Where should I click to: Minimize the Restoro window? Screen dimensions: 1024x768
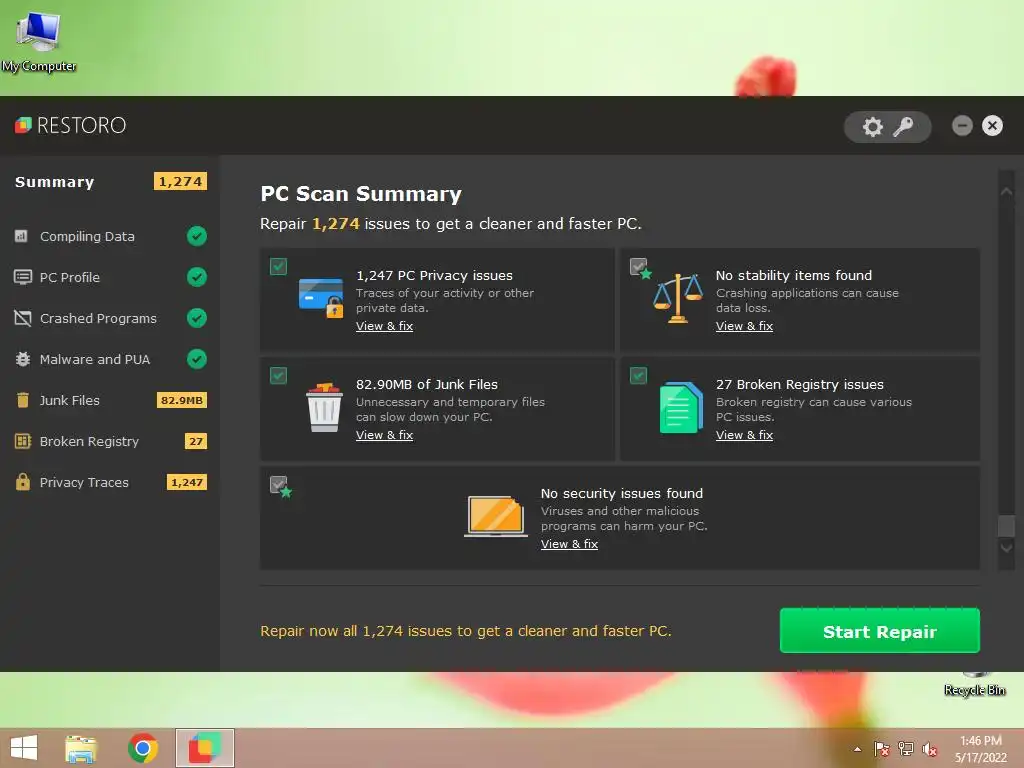tap(962, 125)
